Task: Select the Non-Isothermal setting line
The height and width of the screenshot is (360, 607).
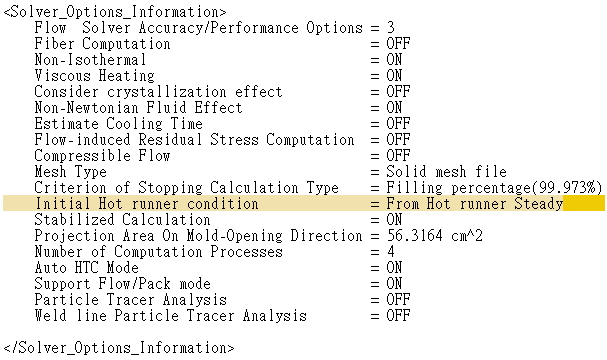Action: (x=218, y=60)
